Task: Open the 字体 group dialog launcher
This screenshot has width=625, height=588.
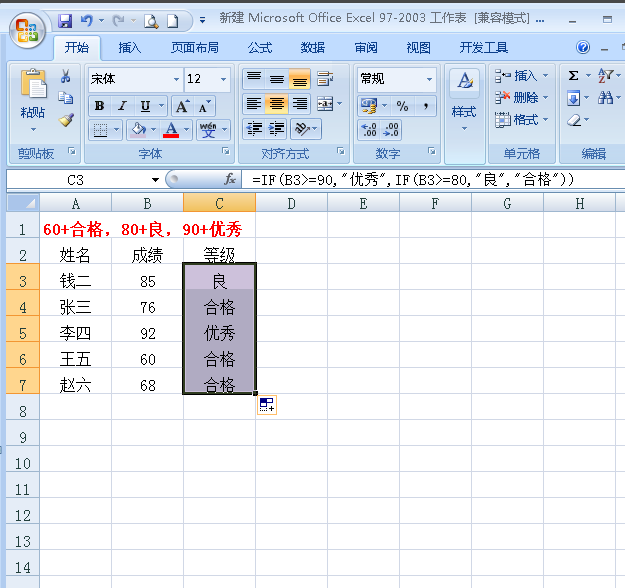Action: [x=226, y=151]
